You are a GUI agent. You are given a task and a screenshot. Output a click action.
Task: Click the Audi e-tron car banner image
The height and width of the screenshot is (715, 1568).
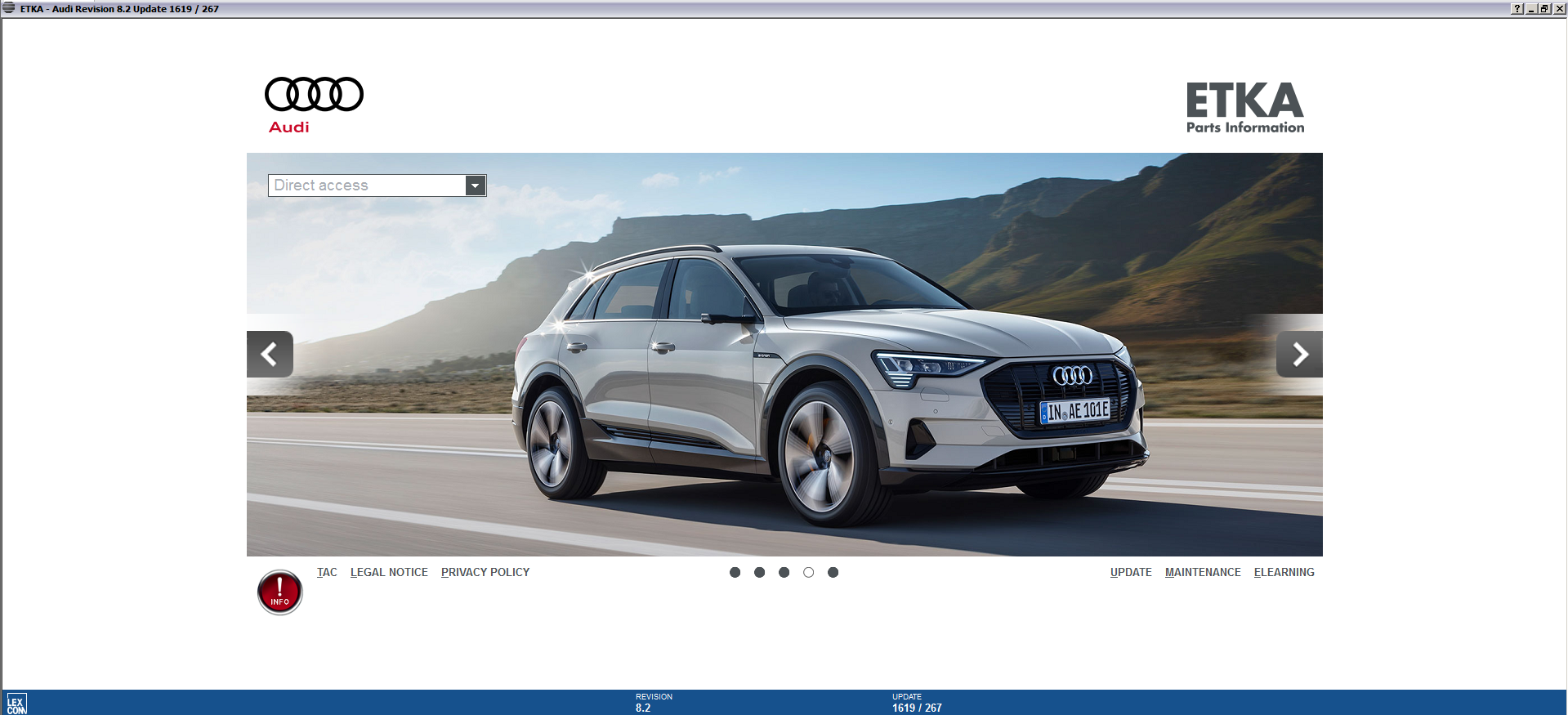point(784,355)
